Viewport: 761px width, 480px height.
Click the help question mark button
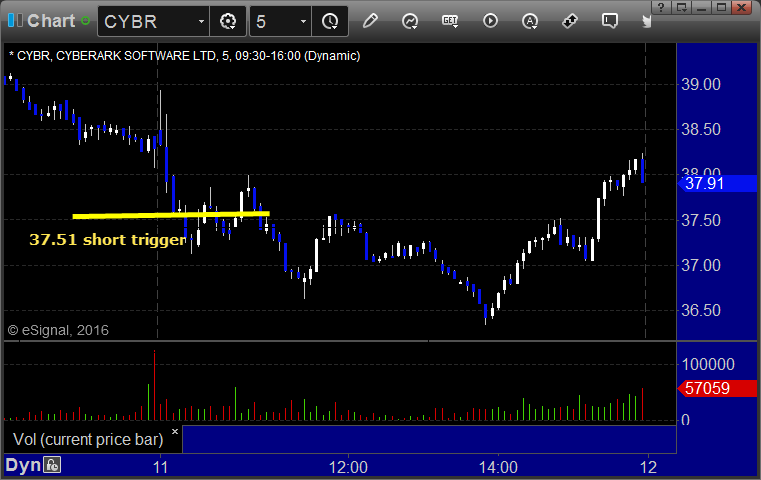coord(661,7)
